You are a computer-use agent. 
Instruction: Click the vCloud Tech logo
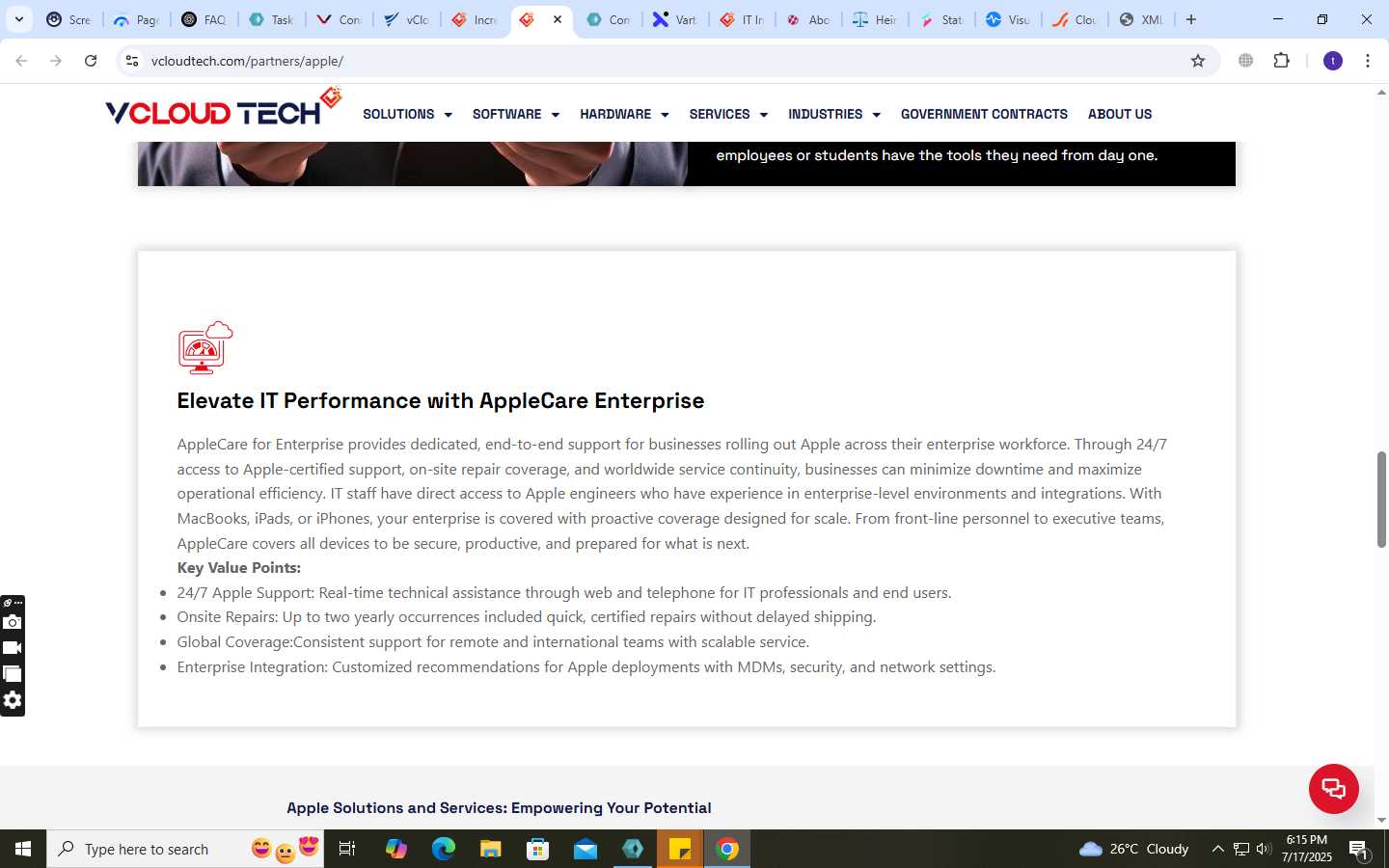(x=223, y=108)
